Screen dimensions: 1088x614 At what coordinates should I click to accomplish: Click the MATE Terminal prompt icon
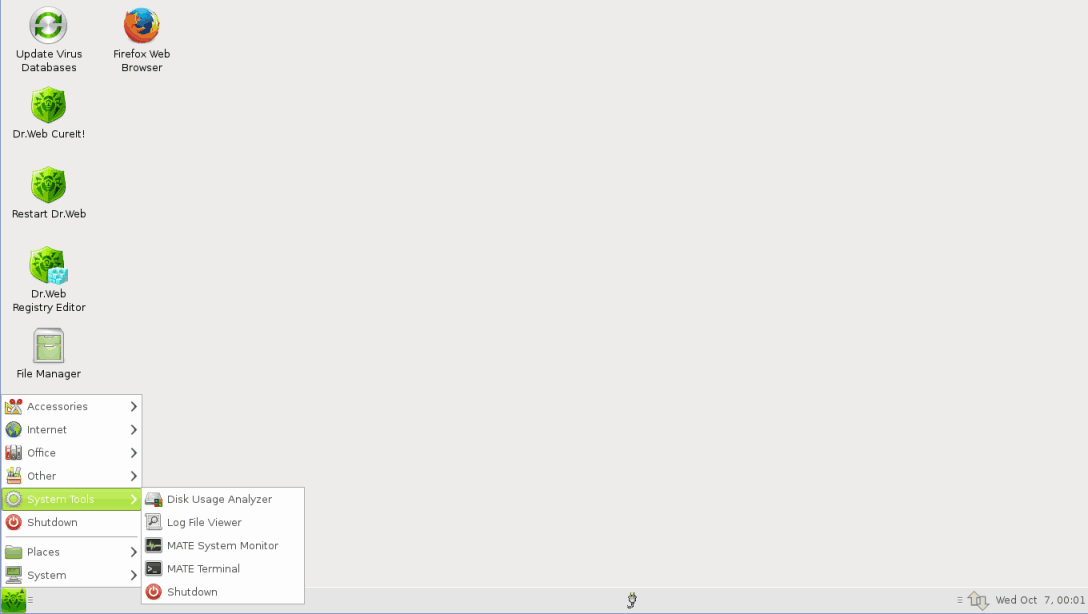[x=153, y=569]
